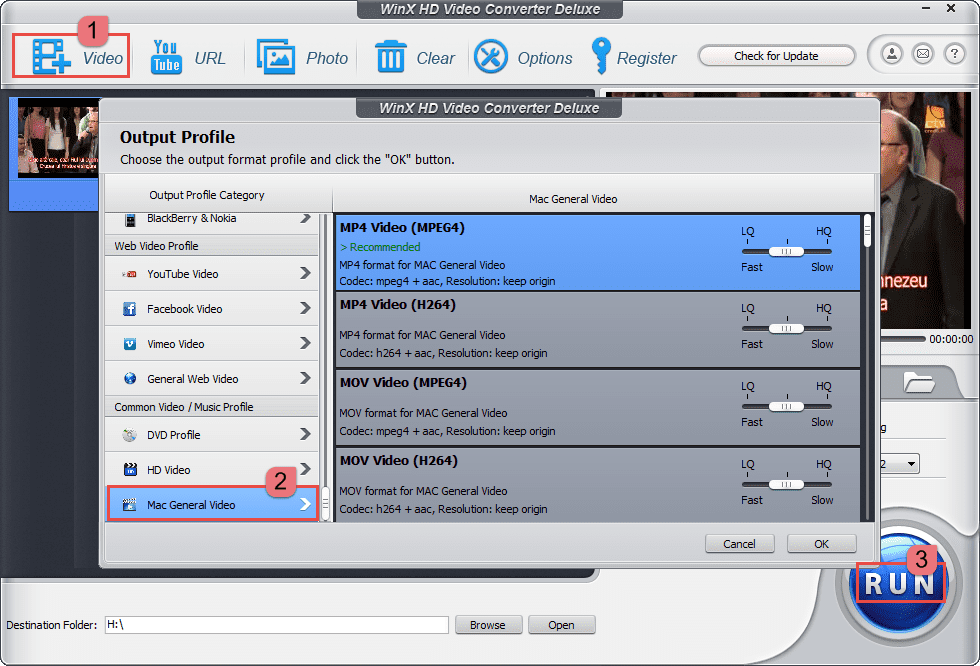
Task: Click the quality slider for MOV Video (MPEG4)
Action: tap(786, 406)
